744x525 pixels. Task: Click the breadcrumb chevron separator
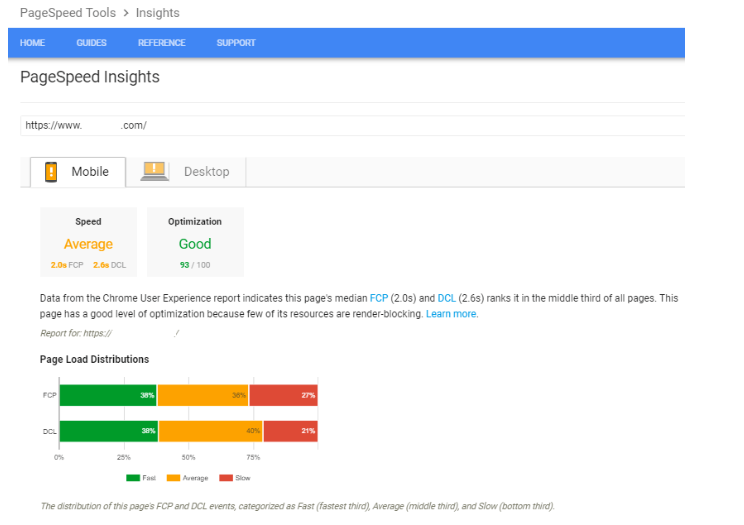pos(126,13)
